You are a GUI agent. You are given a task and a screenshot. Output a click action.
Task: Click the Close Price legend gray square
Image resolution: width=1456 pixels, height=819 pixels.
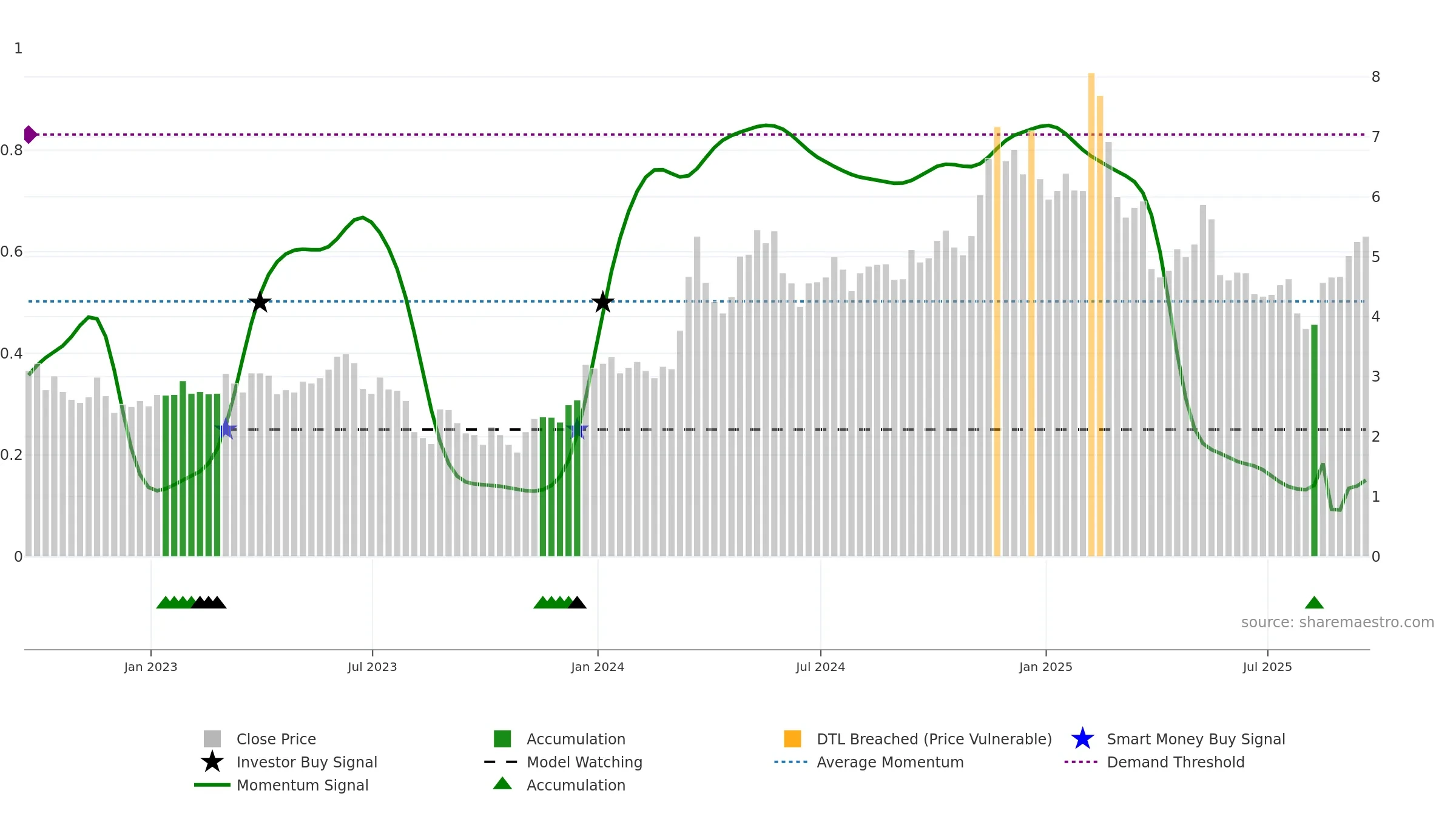212,739
